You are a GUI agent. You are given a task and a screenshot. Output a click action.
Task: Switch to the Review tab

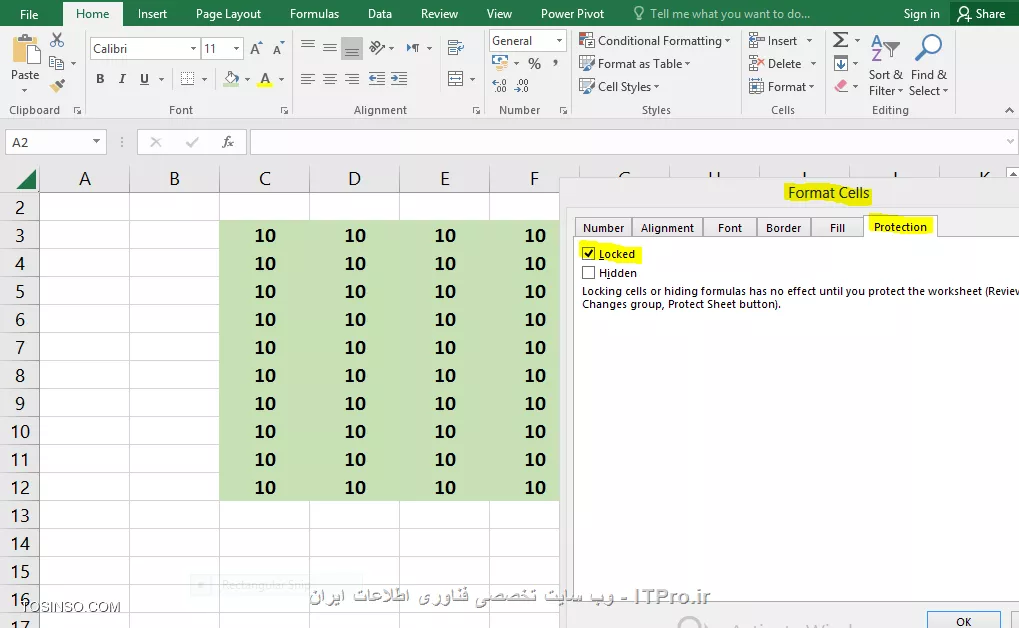point(439,14)
